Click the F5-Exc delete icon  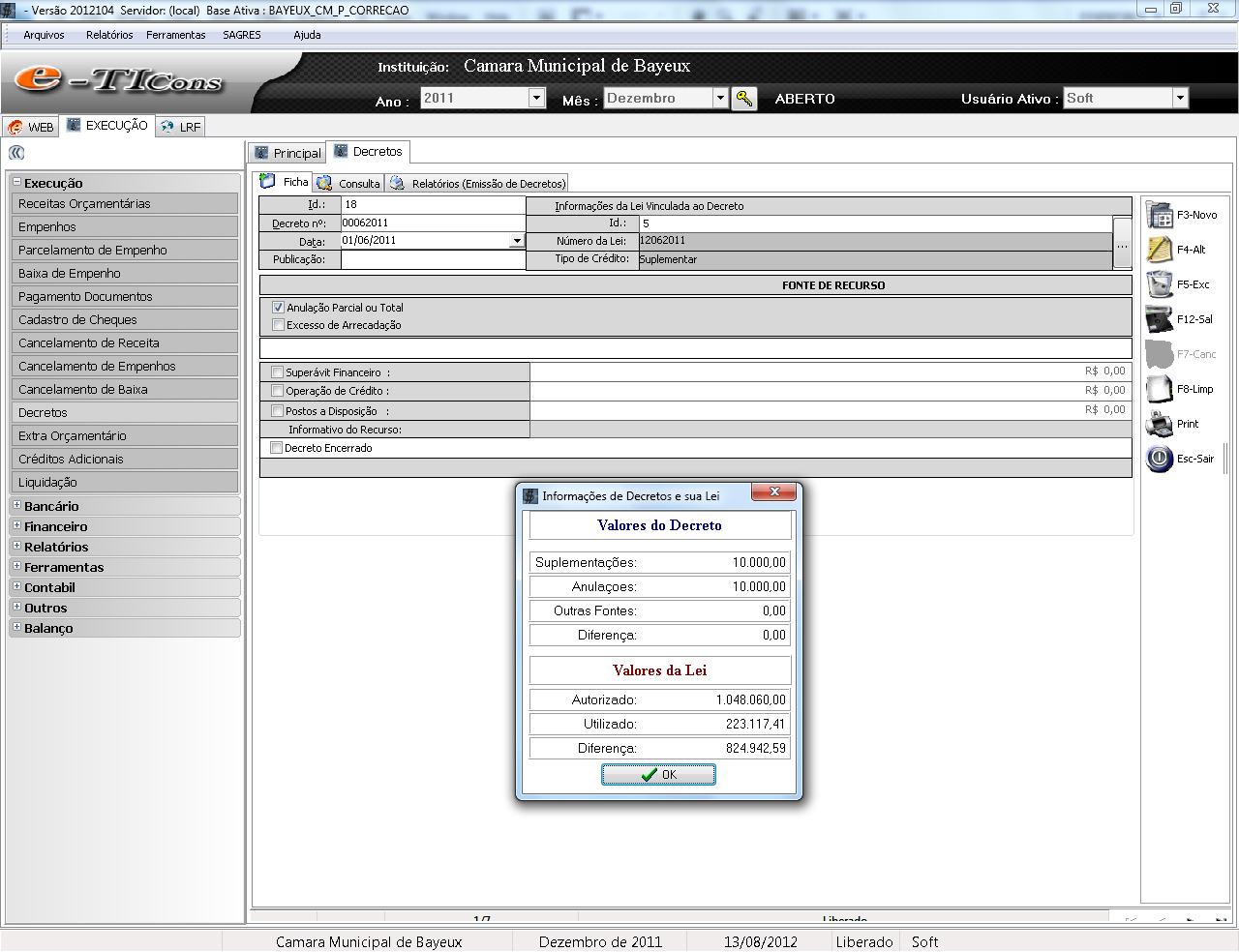[1160, 284]
